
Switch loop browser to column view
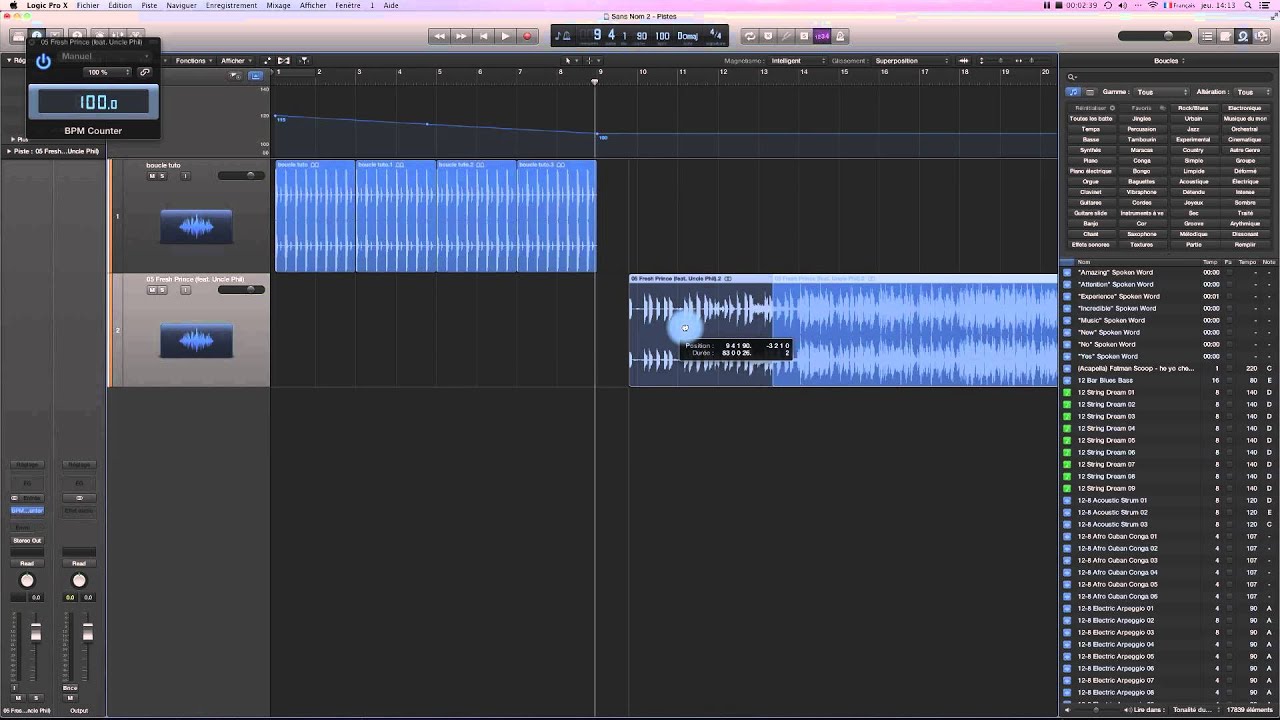1090,92
